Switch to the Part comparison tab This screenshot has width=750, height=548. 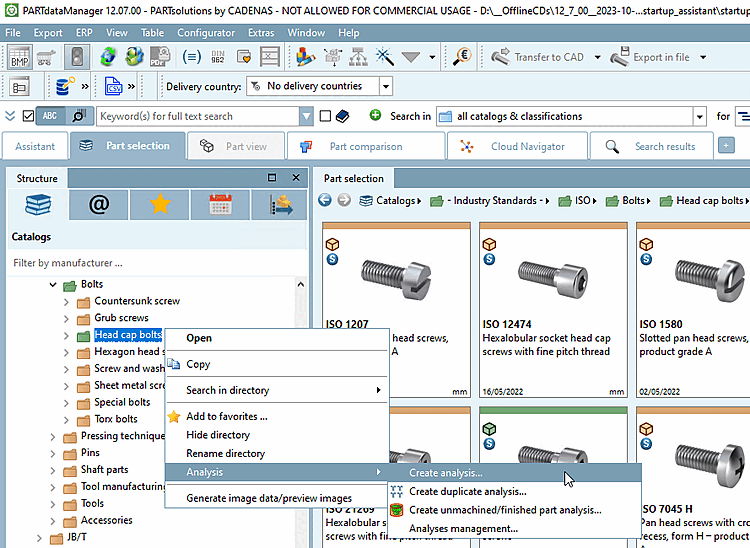pos(366,146)
